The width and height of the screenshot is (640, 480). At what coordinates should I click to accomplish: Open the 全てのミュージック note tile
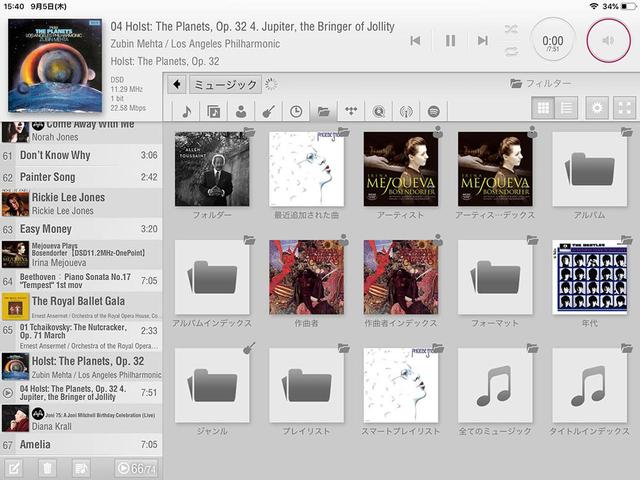(x=495, y=385)
